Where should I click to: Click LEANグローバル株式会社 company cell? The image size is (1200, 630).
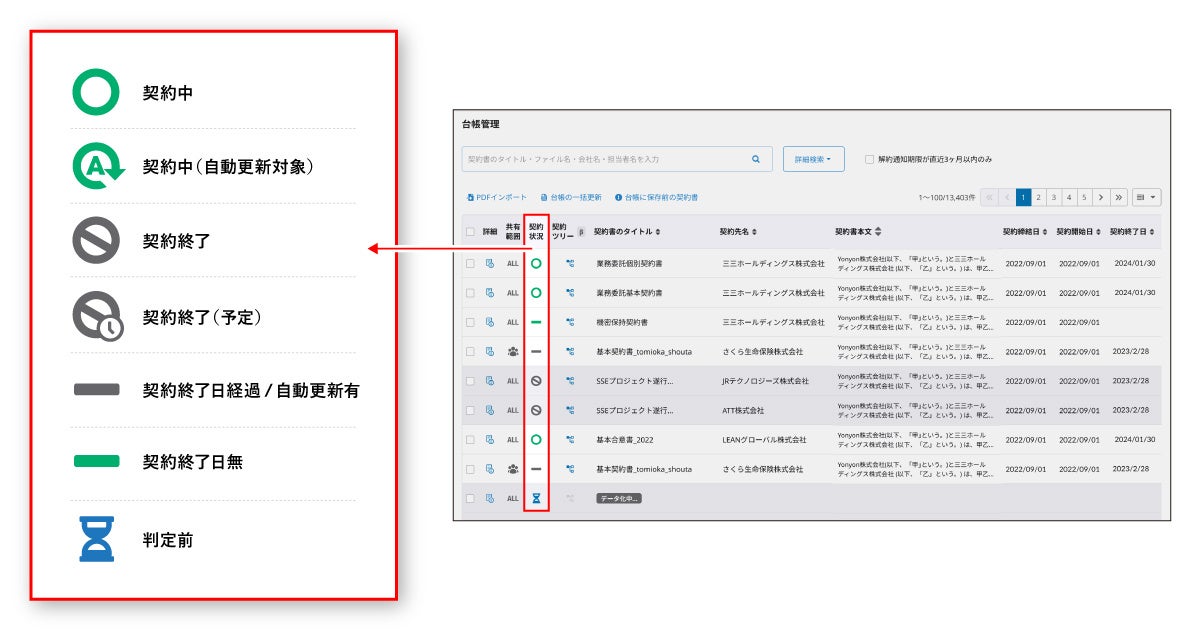click(x=764, y=439)
